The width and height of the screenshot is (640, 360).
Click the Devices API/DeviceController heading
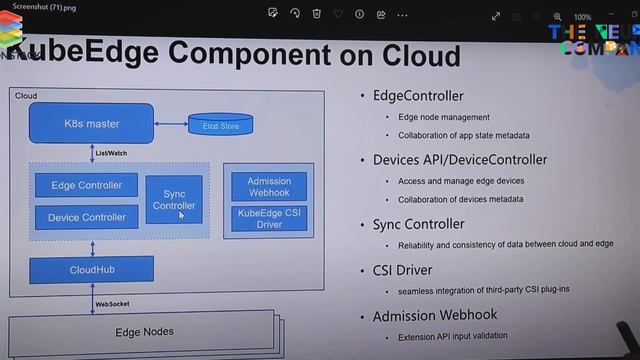pyautogui.click(x=460, y=160)
